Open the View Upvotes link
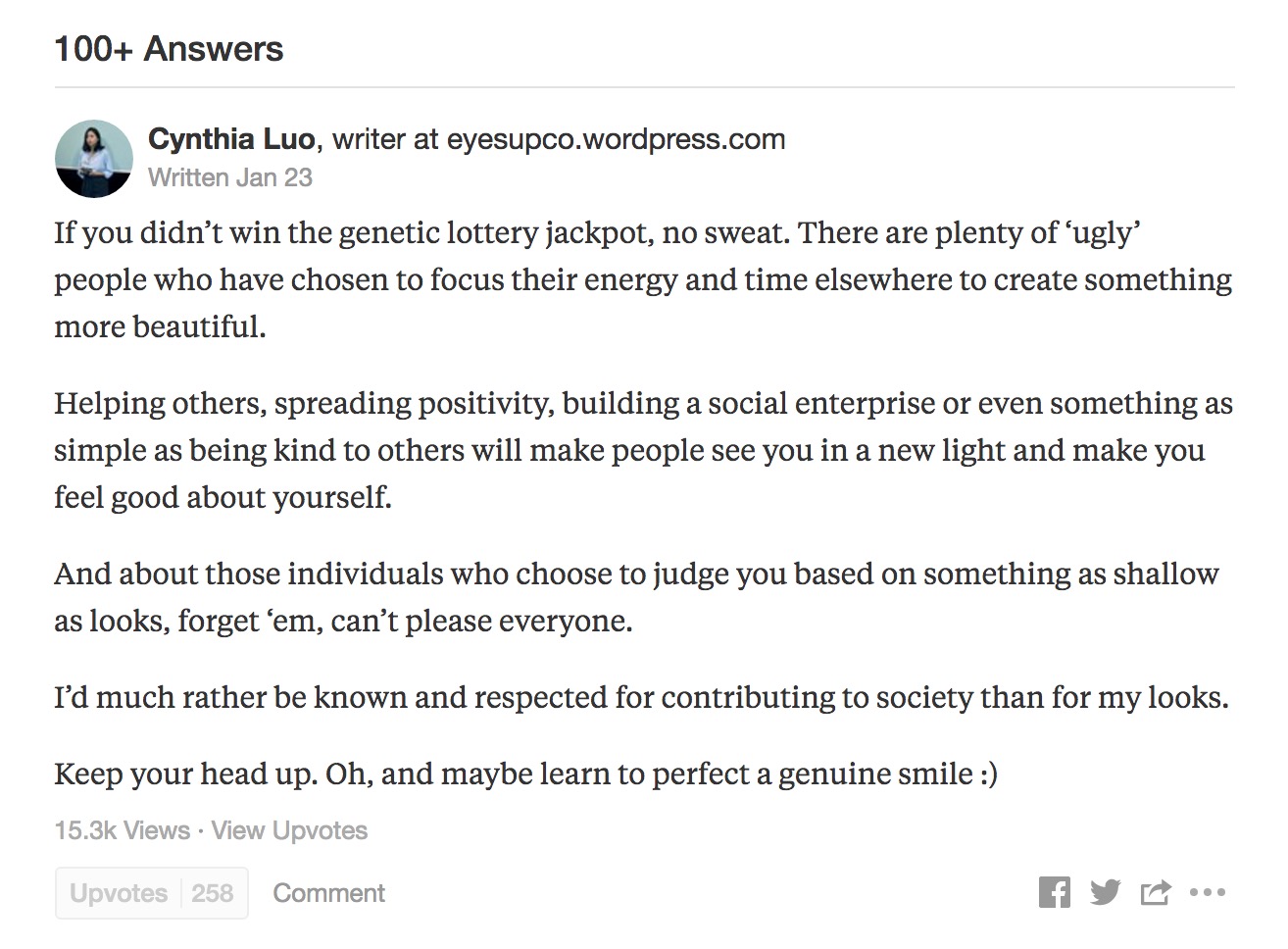The image size is (1288, 949). pos(289,830)
